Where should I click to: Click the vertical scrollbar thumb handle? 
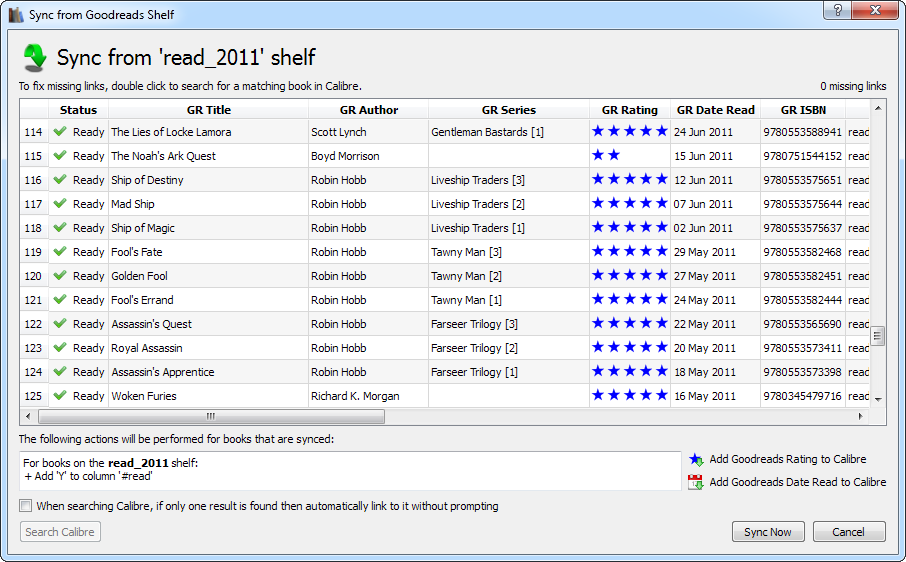(x=878, y=335)
